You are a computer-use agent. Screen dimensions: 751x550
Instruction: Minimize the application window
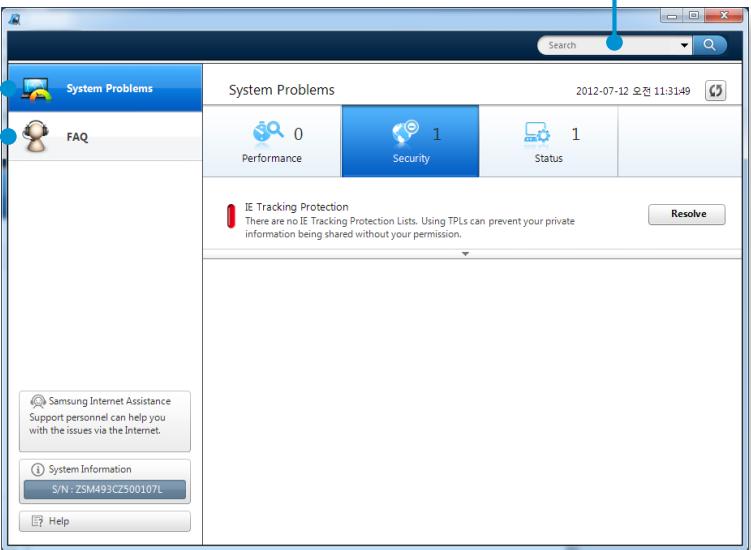672,16
